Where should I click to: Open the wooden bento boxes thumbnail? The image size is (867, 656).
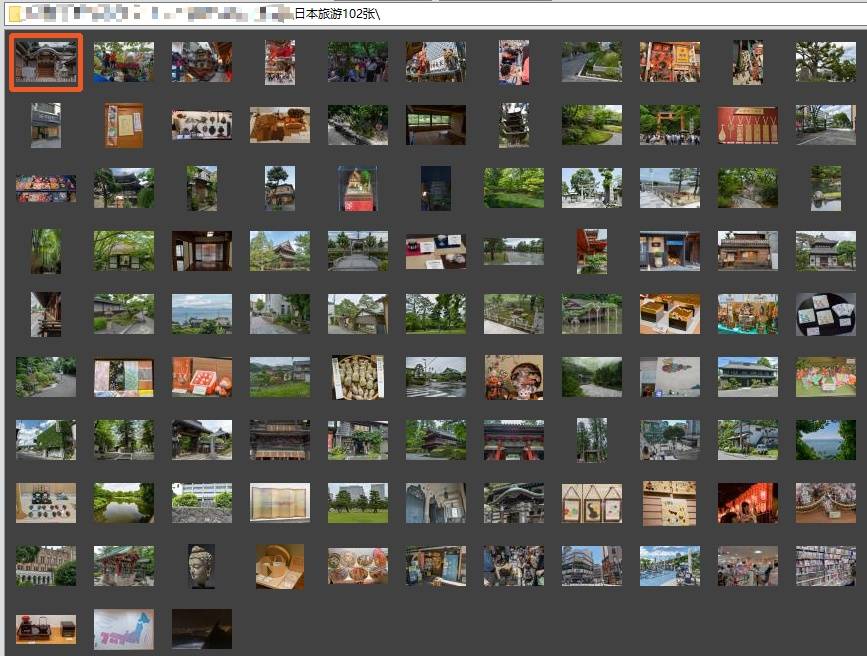[669, 313]
